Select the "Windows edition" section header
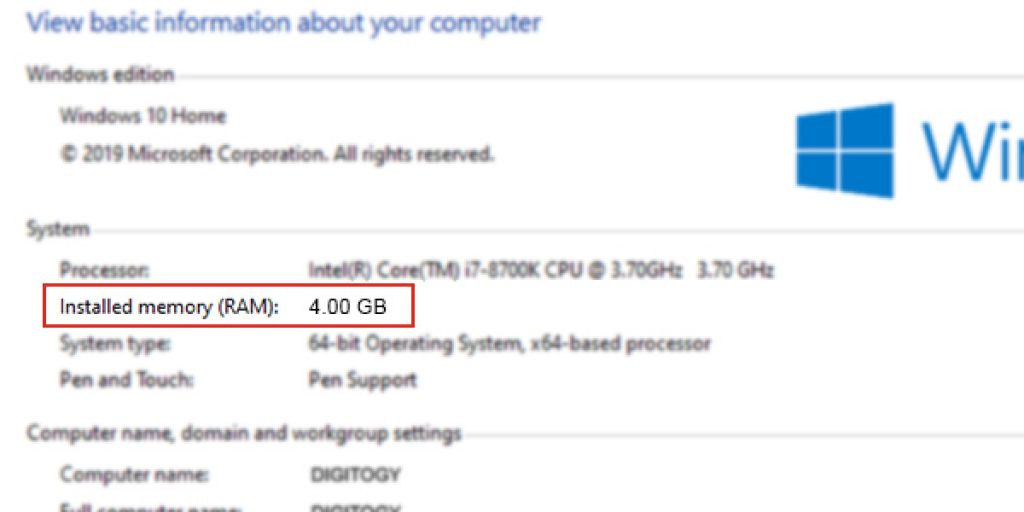The height and width of the screenshot is (512, 1024). point(100,74)
